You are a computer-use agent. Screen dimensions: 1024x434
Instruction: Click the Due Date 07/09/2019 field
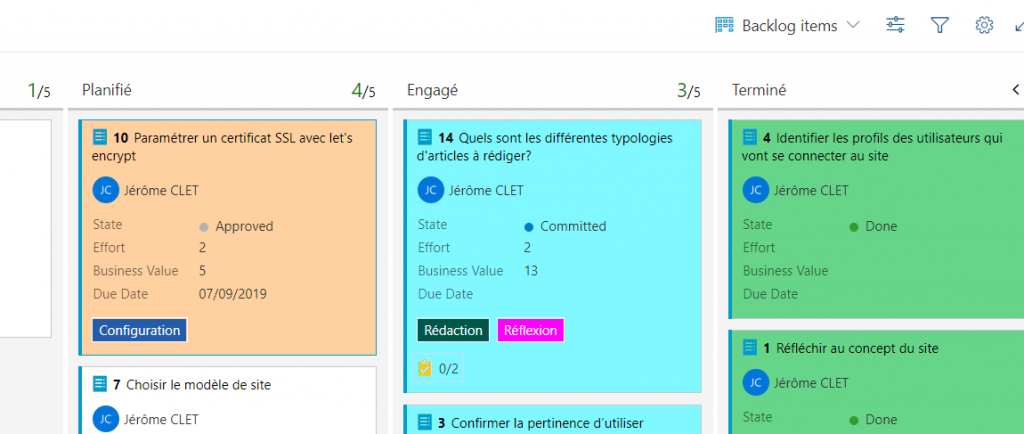180,294
